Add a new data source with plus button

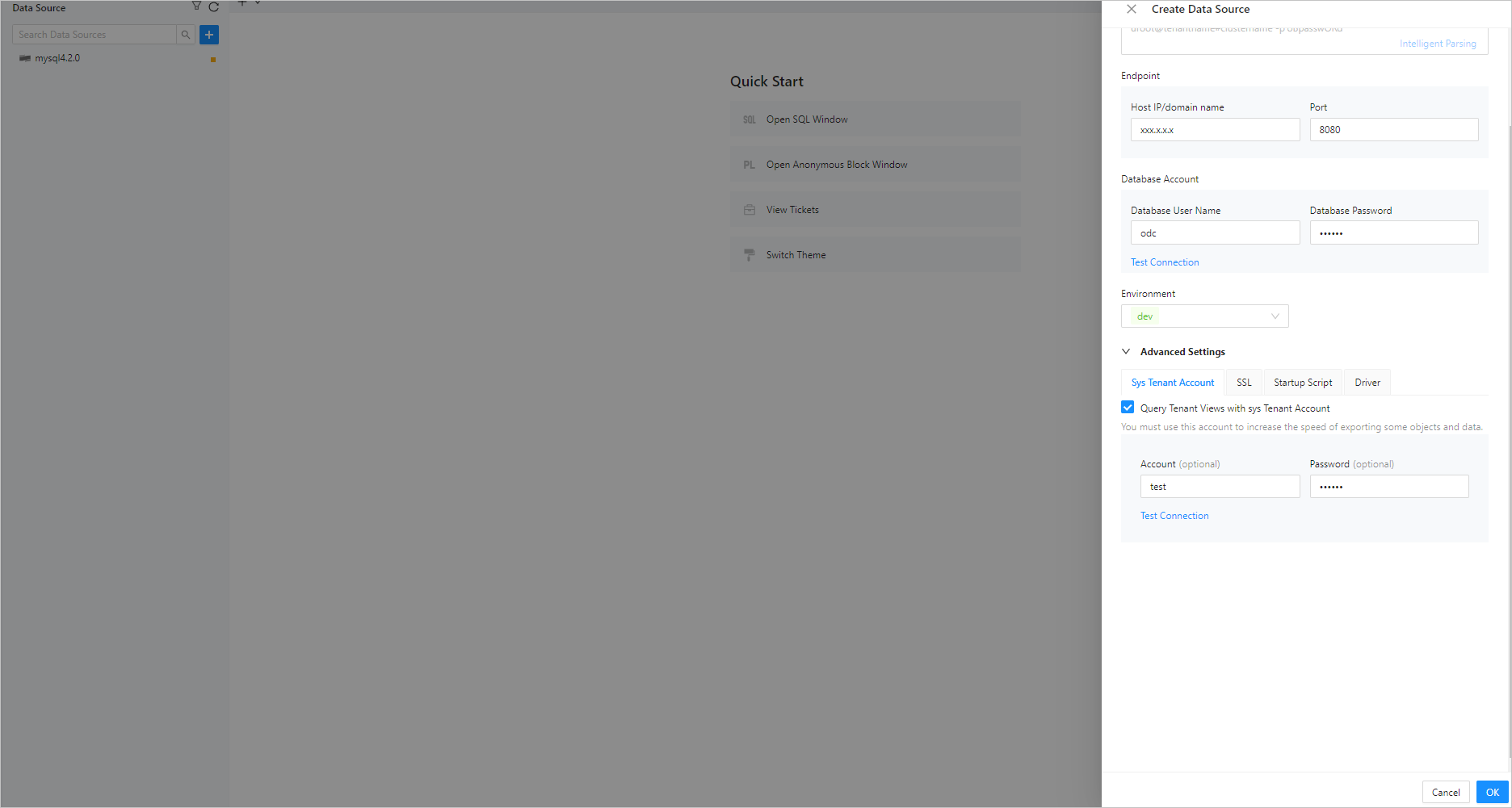click(x=209, y=35)
